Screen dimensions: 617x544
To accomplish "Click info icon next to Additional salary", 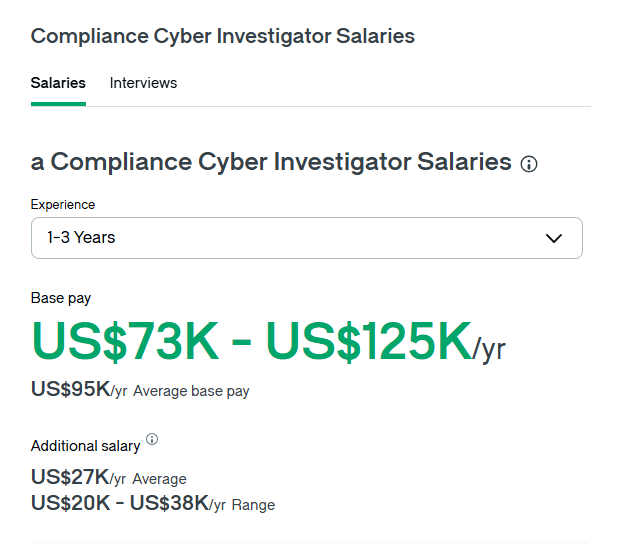I will [x=152, y=439].
